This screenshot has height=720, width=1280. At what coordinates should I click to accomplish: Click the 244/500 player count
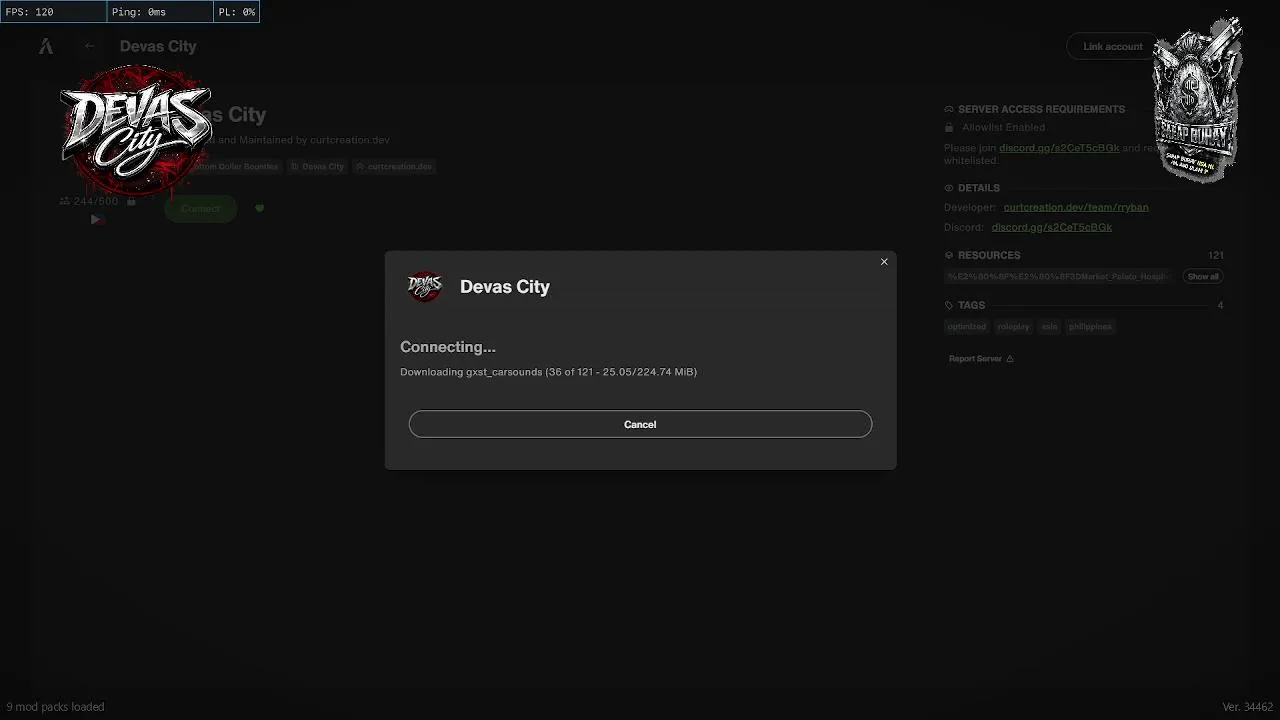pyautogui.click(x=96, y=201)
